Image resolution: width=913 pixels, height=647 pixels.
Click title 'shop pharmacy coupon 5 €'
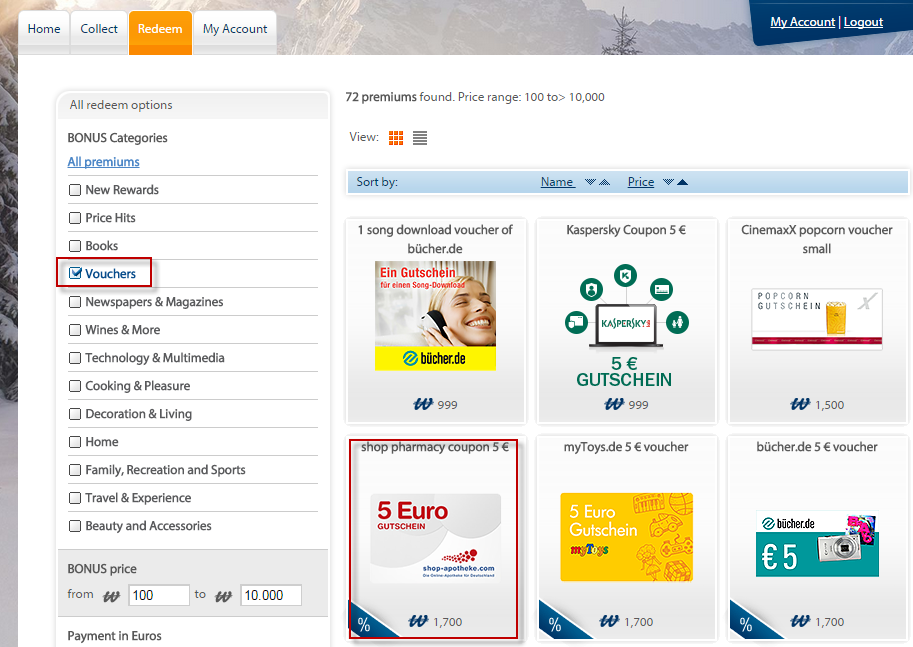click(x=435, y=447)
